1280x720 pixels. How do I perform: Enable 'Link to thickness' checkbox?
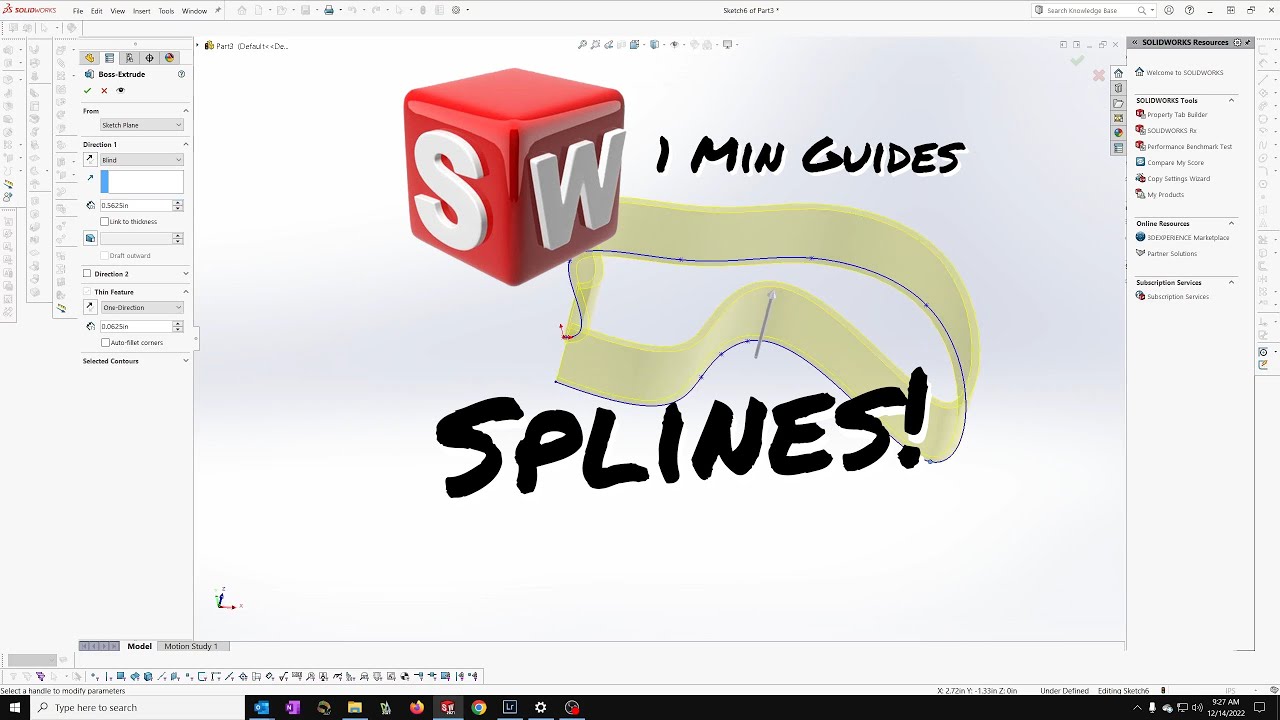[105, 222]
